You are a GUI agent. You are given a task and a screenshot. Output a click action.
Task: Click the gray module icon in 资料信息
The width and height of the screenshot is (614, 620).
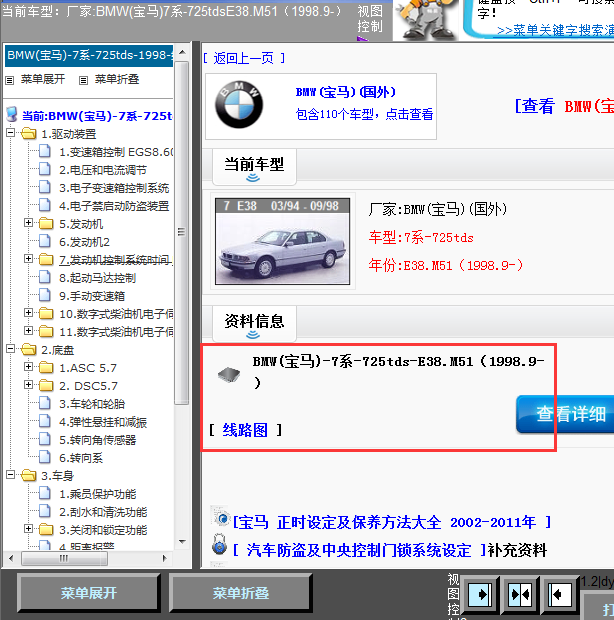tap(229, 374)
